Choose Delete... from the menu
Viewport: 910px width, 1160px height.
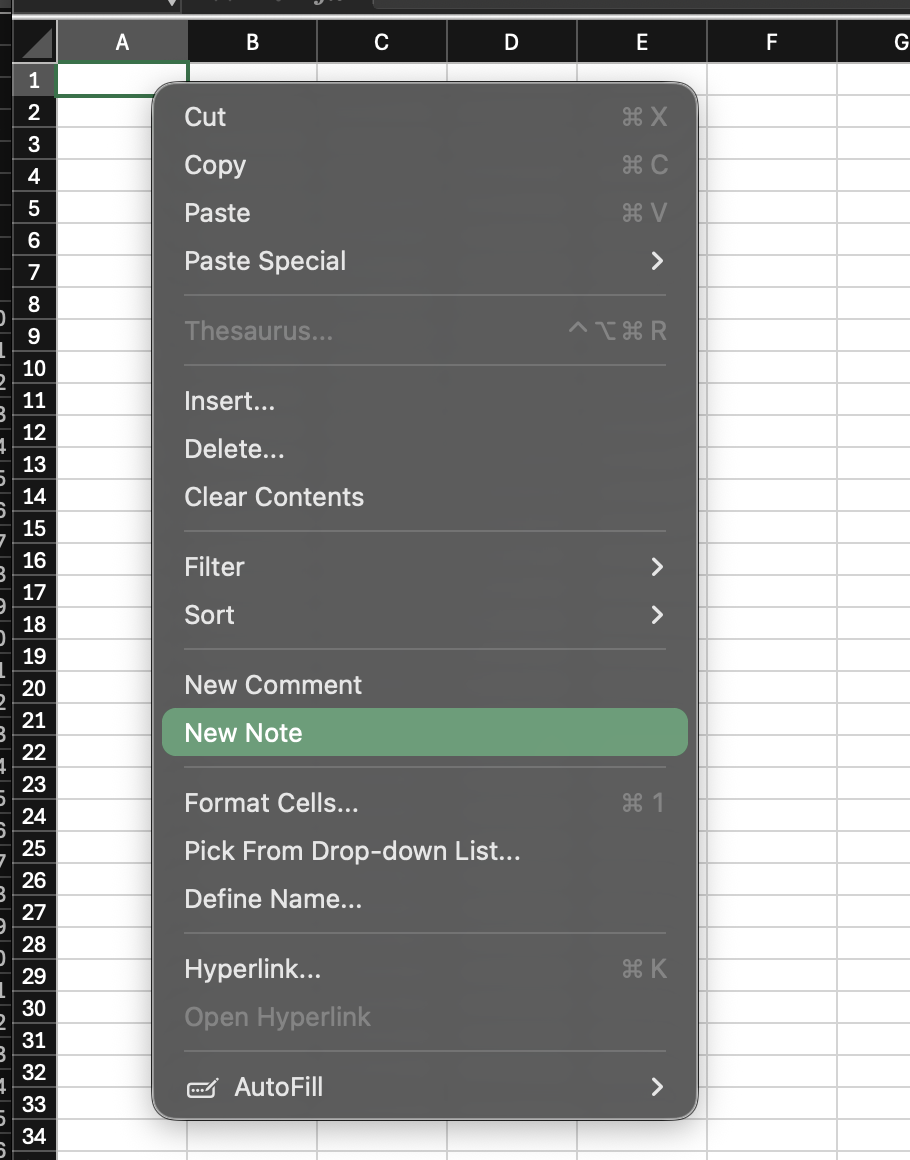[x=234, y=449]
